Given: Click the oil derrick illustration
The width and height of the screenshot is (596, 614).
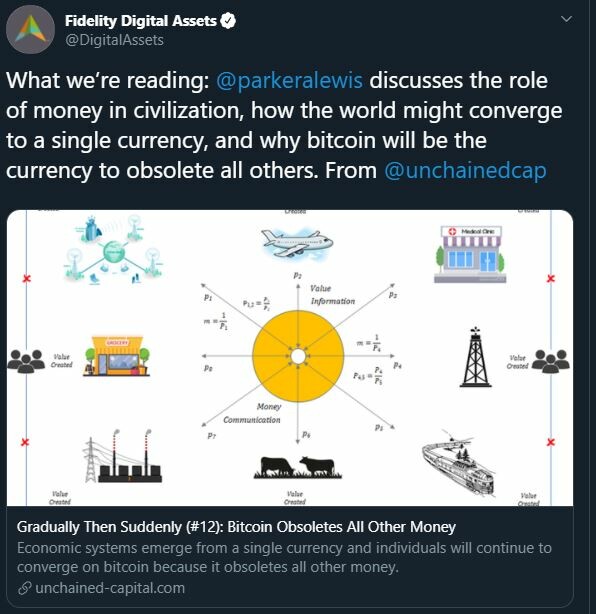Looking at the screenshot, I should 475,357.
